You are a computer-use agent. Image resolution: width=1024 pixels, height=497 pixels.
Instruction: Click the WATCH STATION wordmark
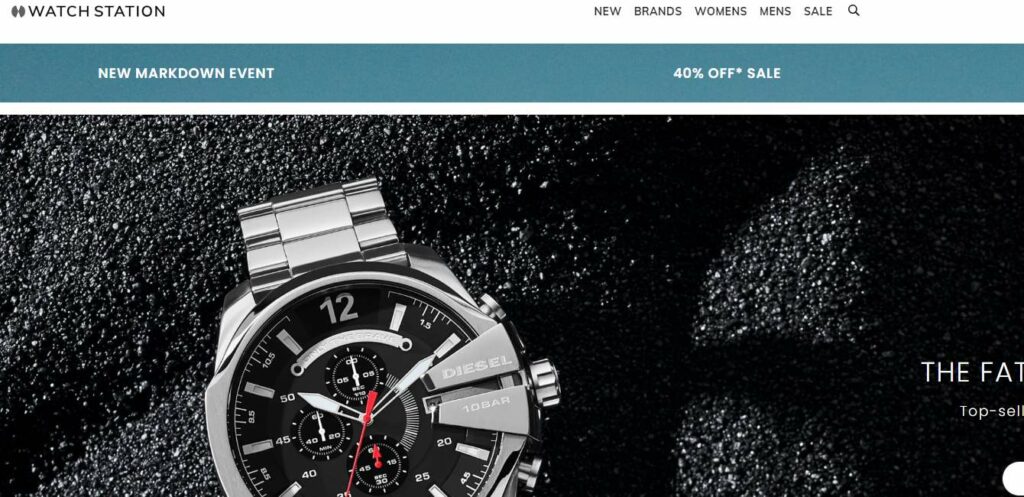point(97,11)
